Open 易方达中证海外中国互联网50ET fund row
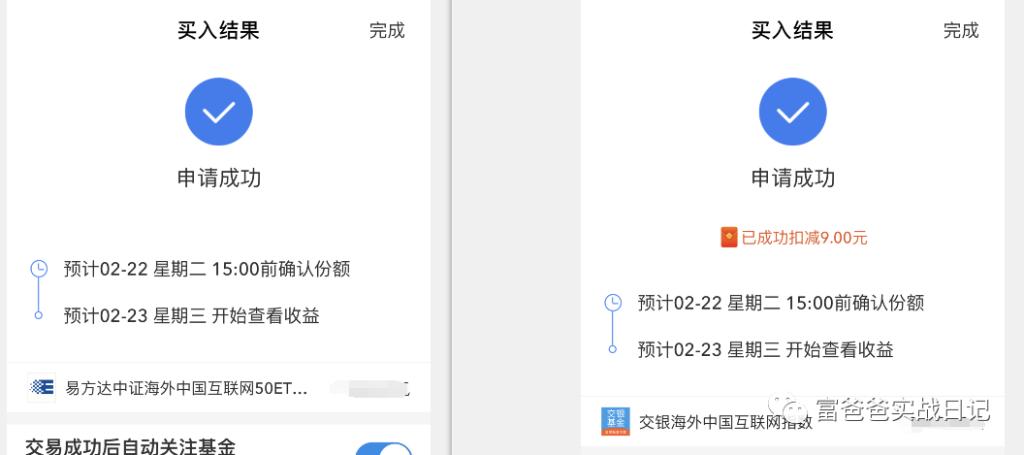Image resolution: width=1024 pixels, height=455 pixels. (186, 388)
